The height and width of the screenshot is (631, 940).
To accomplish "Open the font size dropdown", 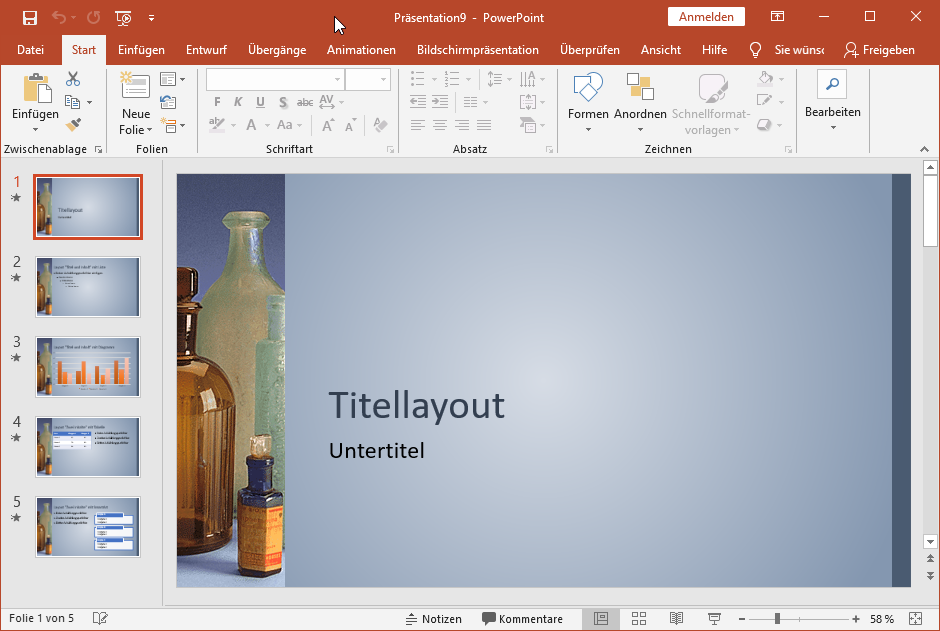I will click(383, 79).
